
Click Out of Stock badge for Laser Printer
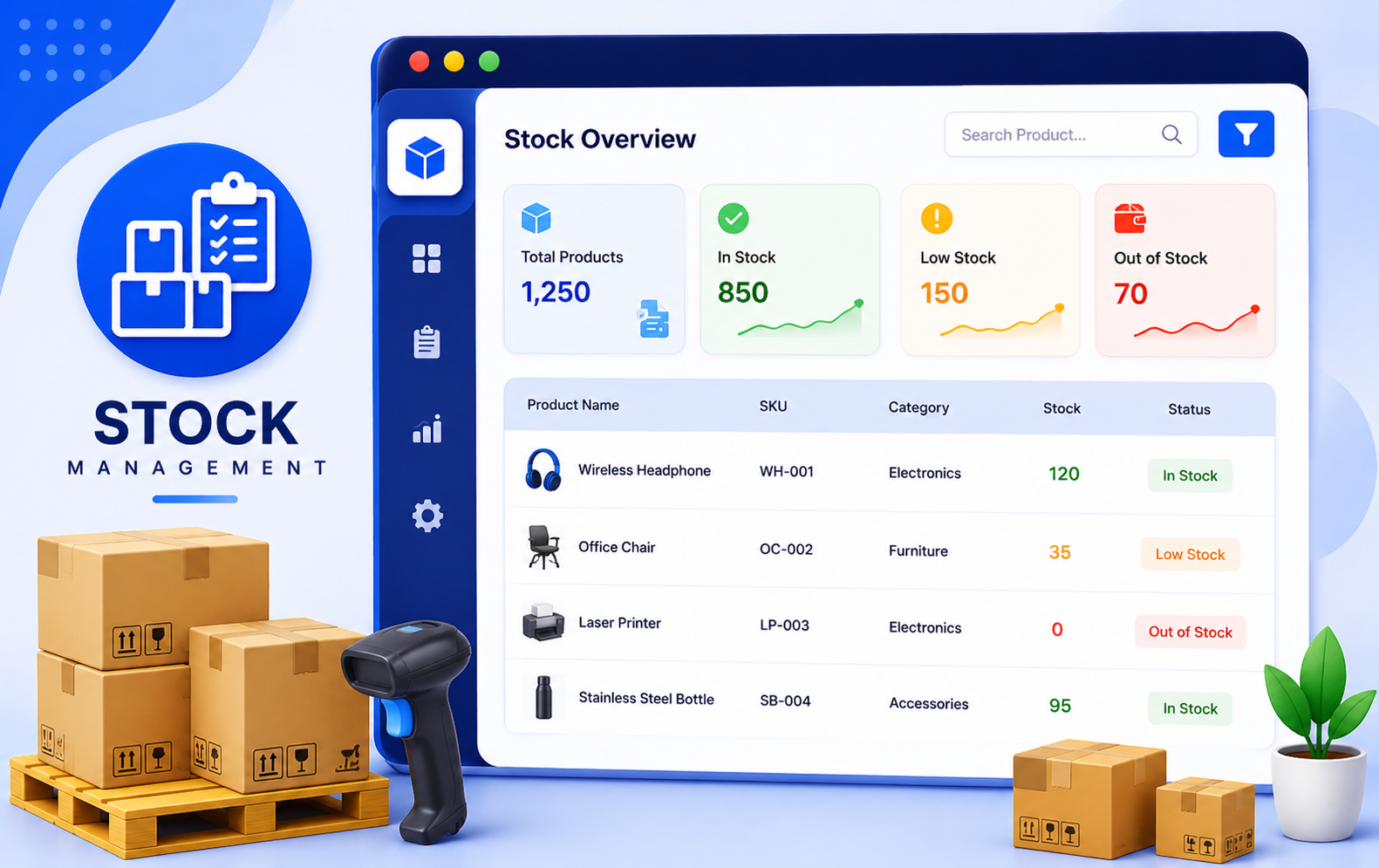(x=1190, y=632)
